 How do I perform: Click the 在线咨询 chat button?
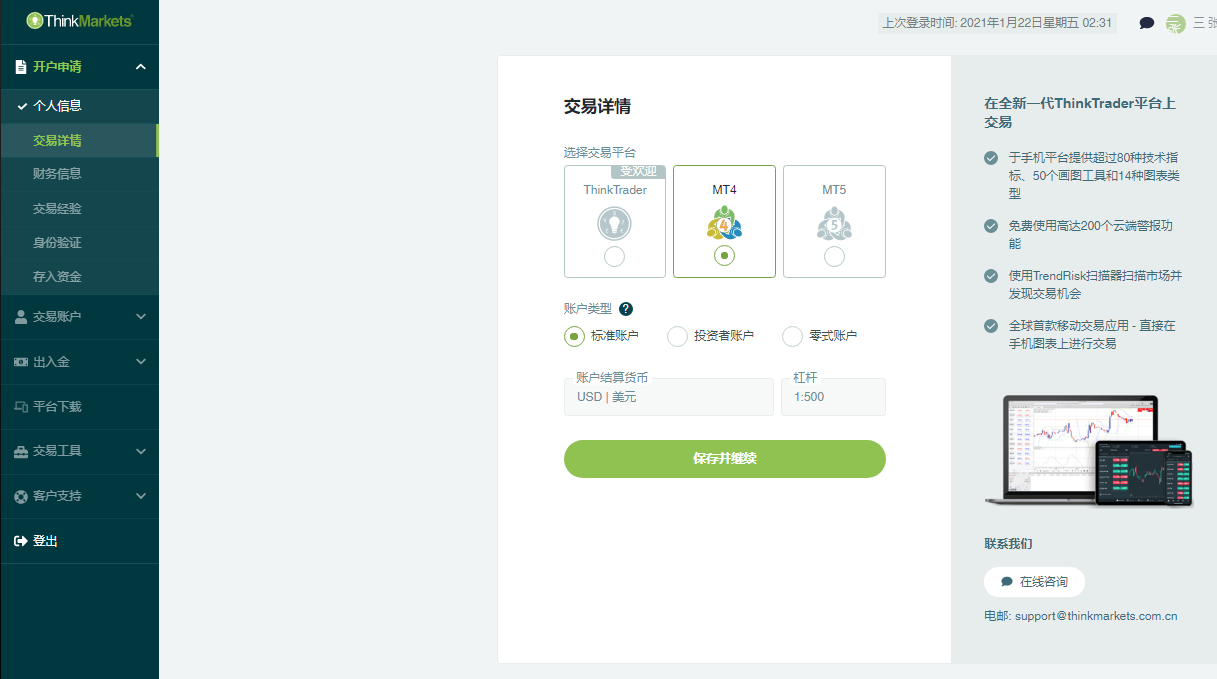coord(1034,582)
